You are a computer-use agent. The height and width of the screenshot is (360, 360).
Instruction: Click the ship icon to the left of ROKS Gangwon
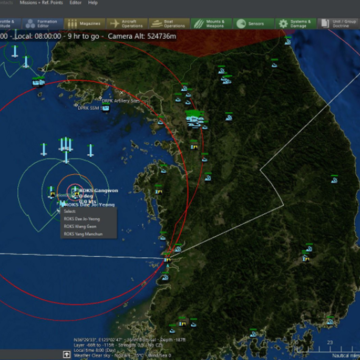[x=52, y=192]
